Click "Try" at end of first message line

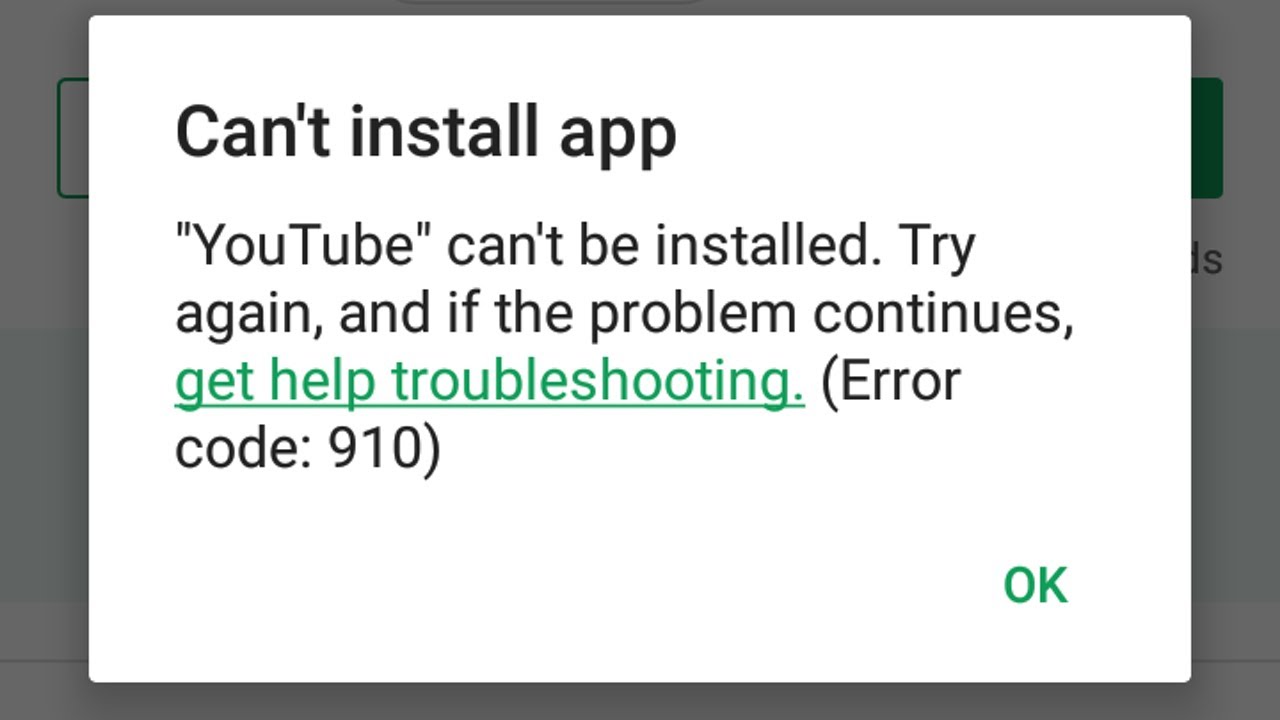pos(936,247)
